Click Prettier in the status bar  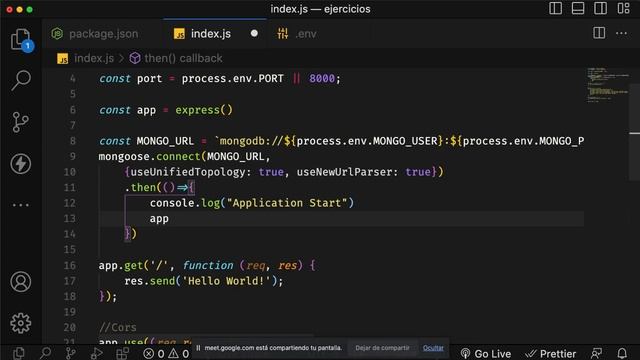(x=551, y=353)
